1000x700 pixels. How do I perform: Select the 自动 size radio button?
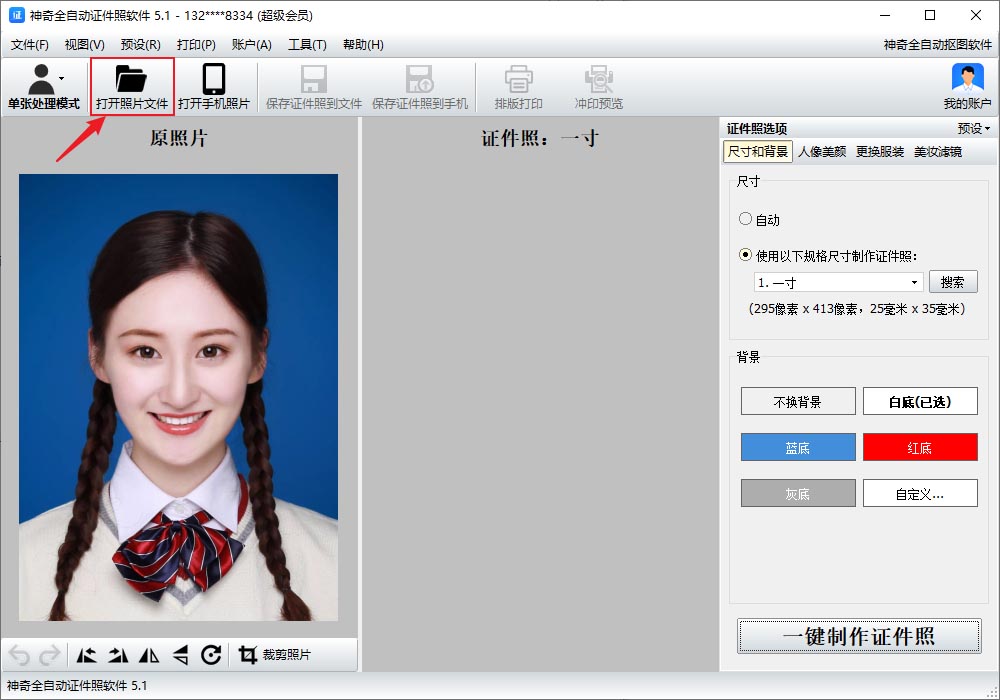point(744,219)
